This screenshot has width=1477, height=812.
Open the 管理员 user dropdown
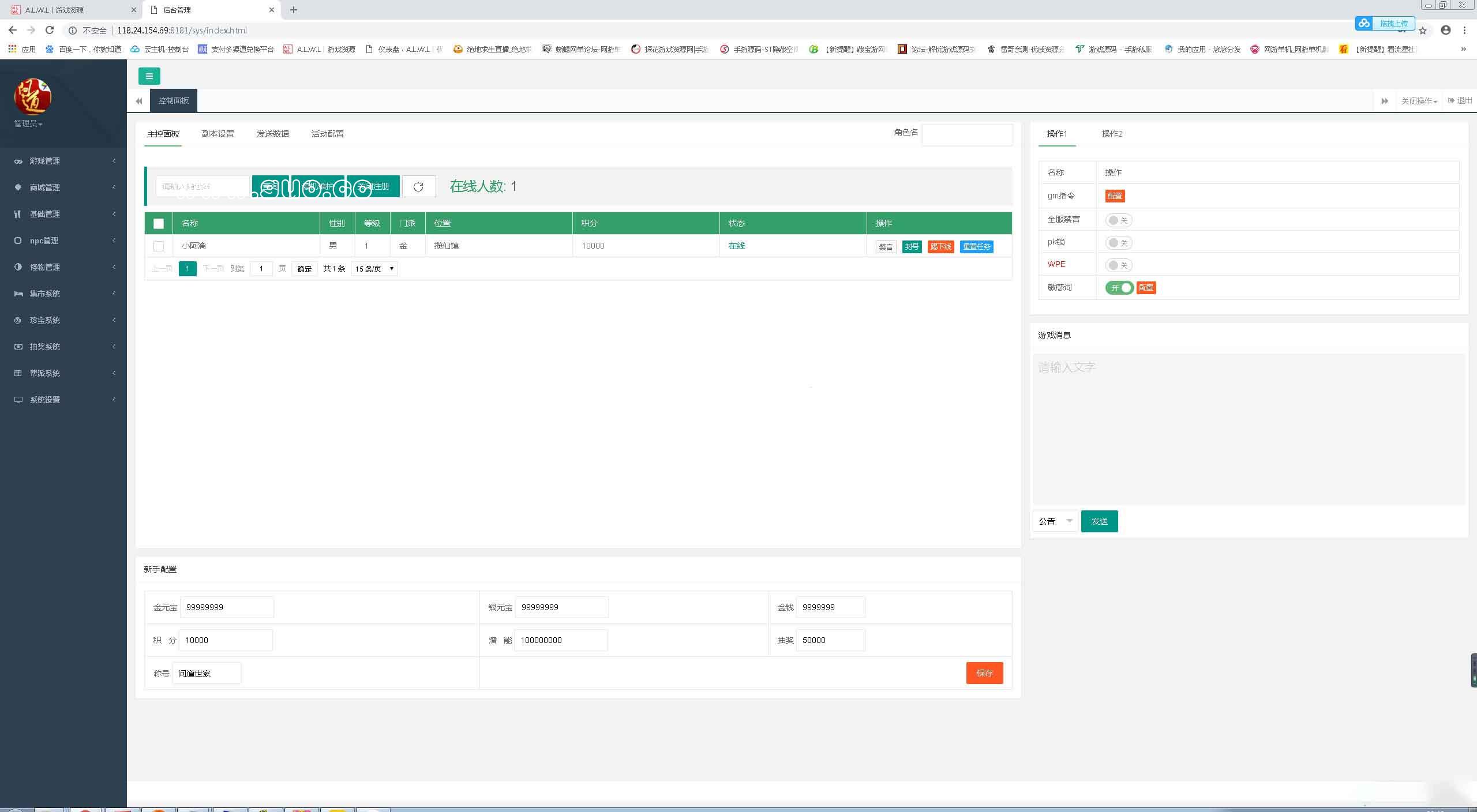pyautogui.click(x=28, y=123)
